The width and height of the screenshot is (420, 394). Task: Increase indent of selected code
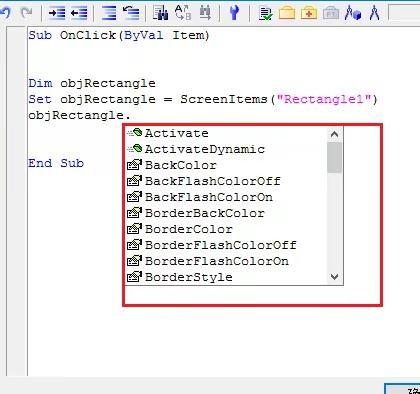[x=57, y=13]
